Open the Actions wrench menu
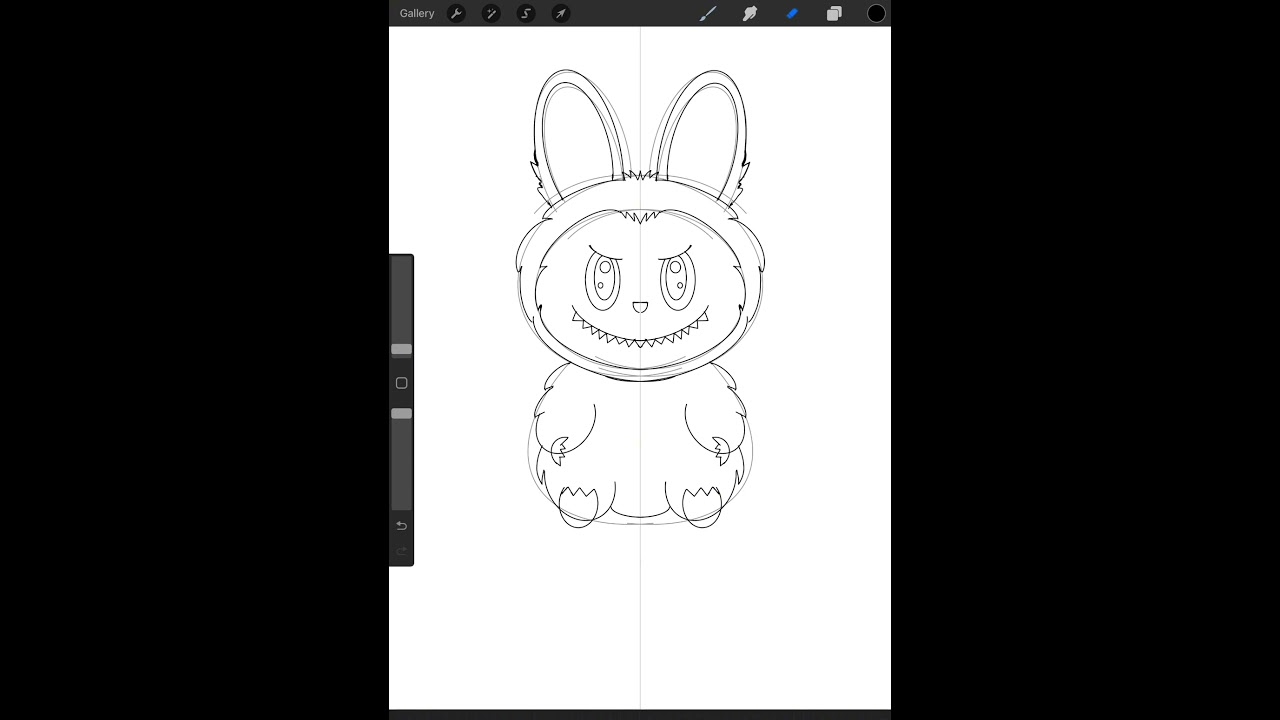The width and height of the screenshot is (1280, 720). click(456, 13)
